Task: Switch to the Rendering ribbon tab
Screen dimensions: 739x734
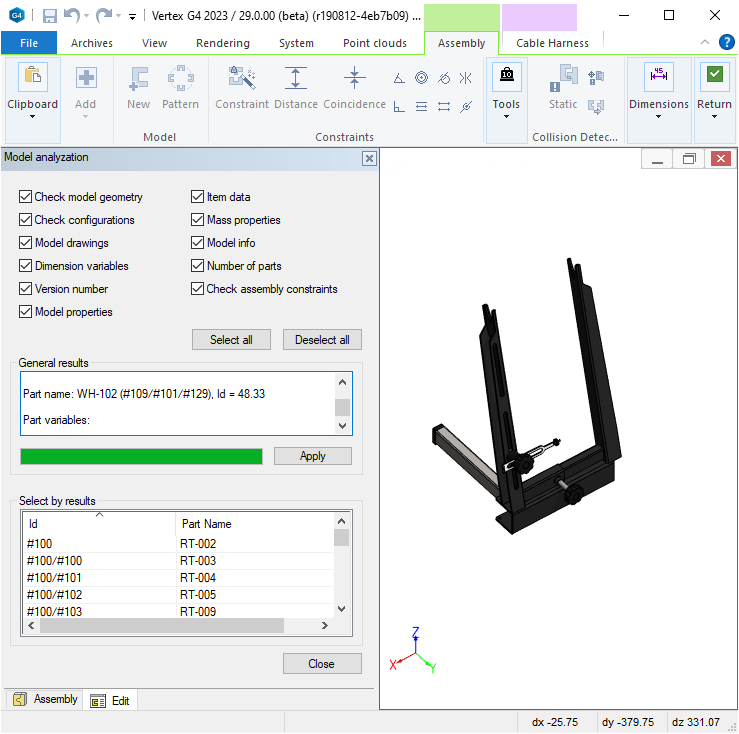Action: (x=222, y=43)
